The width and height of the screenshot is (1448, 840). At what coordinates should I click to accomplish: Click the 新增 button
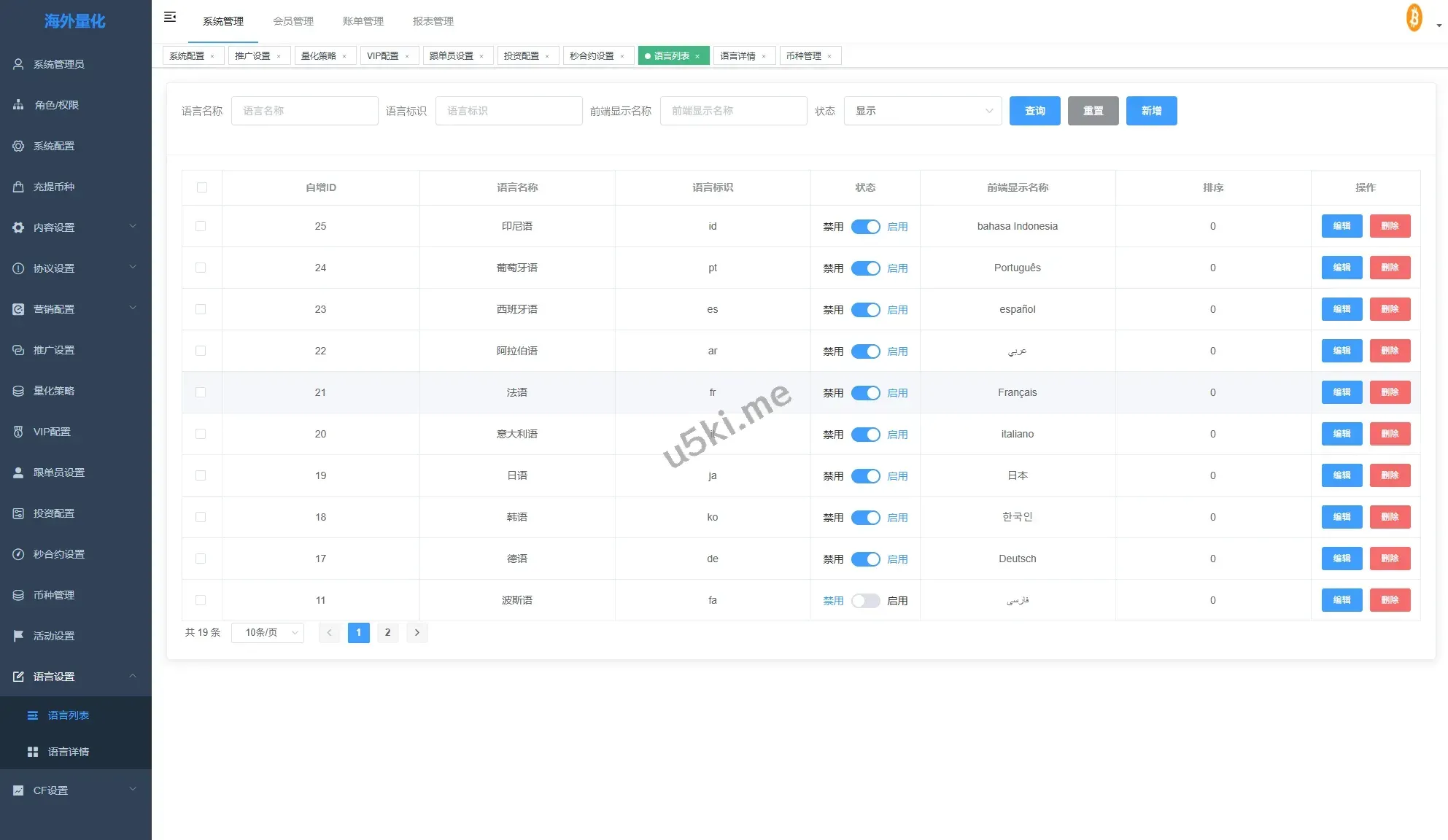coord(1151,111)
